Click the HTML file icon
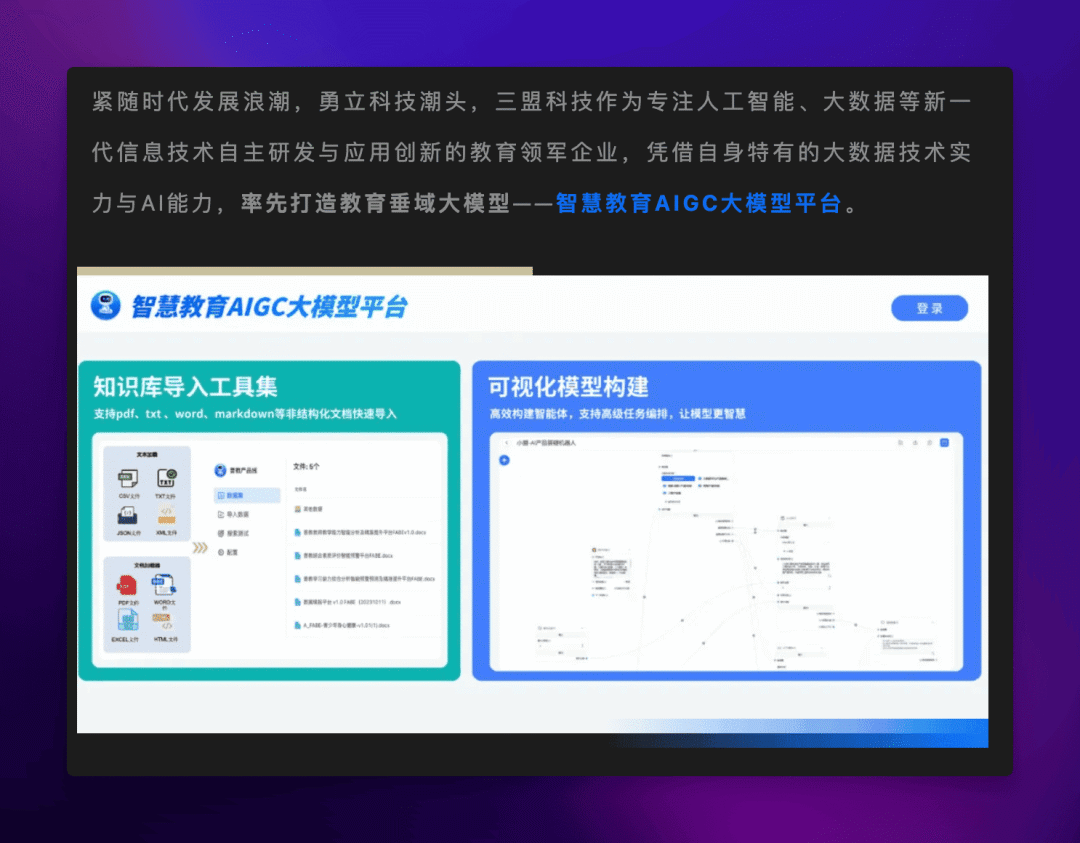This screenshot has height=843, width=1080. tap(163, 622)
